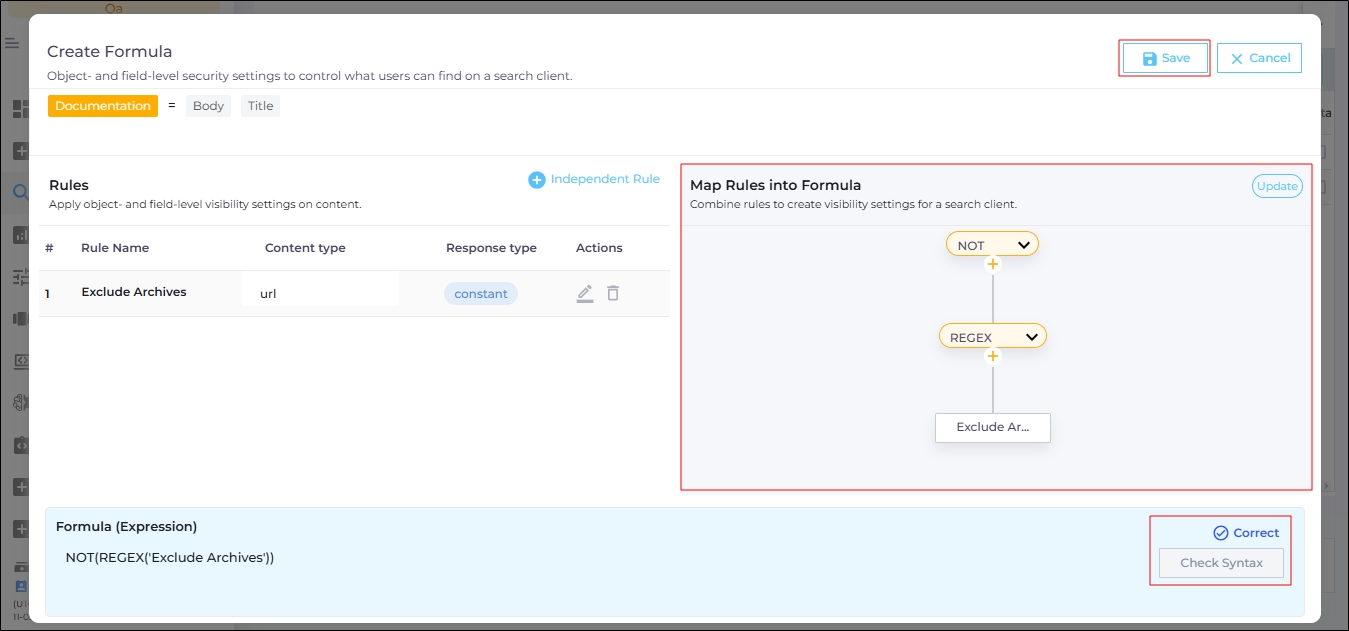Select the Documentation object tag
The width and height of the screenshot is (1349, 631).
pos(103,106)
